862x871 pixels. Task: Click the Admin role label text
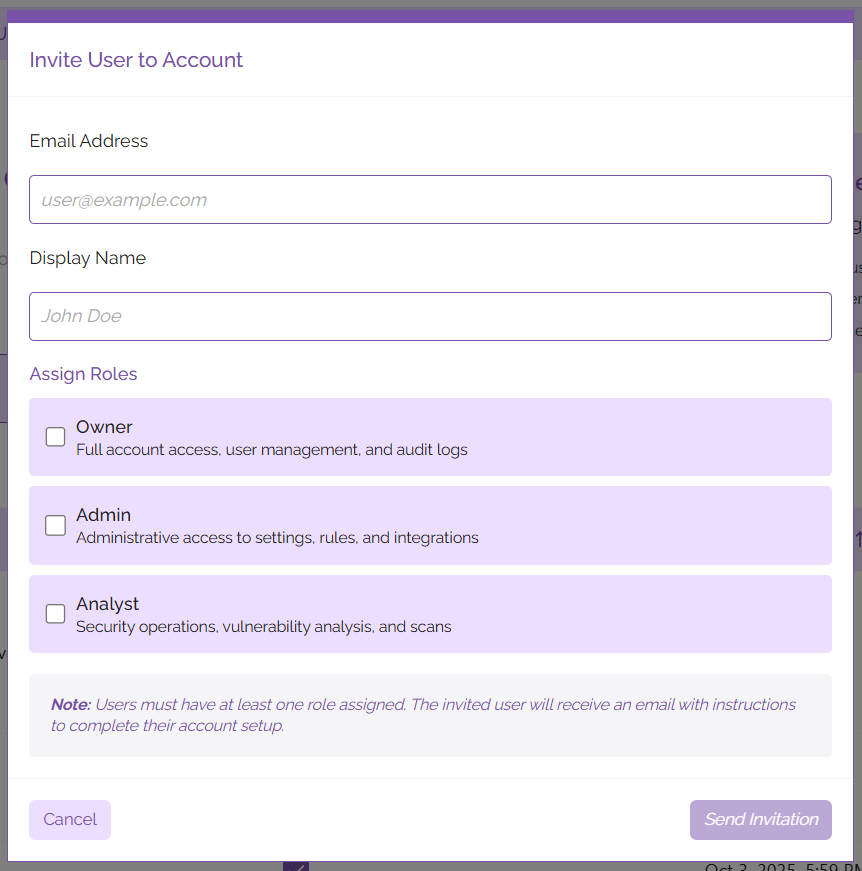103,515
